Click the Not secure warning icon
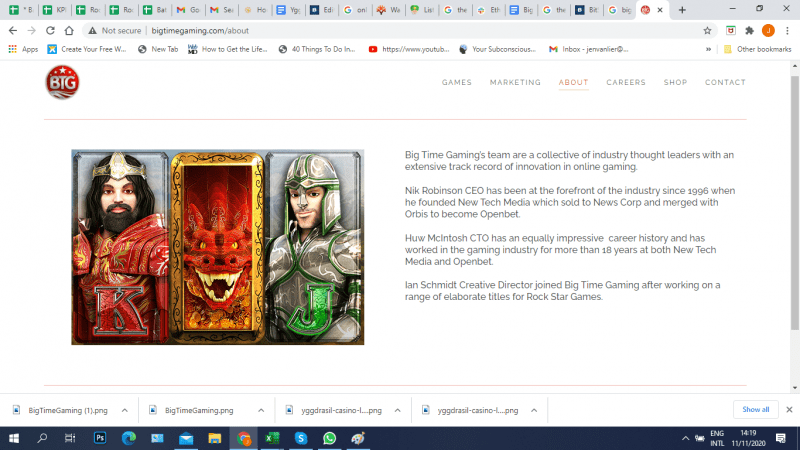800x450 pixels. (92, 31)
